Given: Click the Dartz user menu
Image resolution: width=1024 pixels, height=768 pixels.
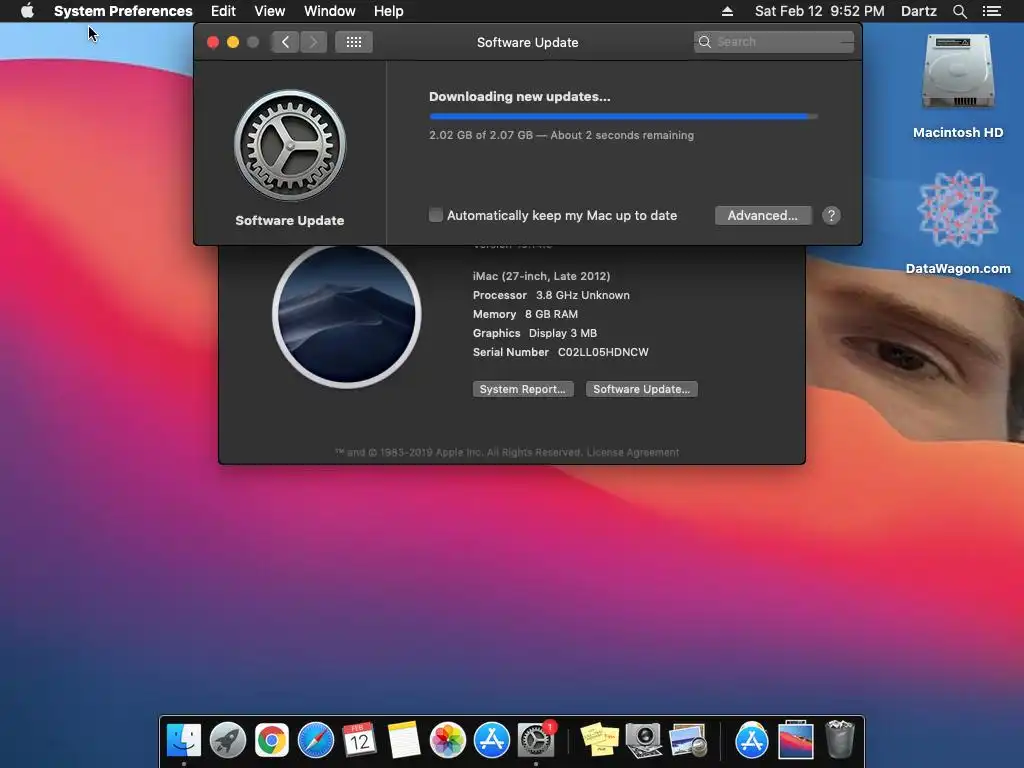Looking at the screenshot, I should [x=919, y=11].
